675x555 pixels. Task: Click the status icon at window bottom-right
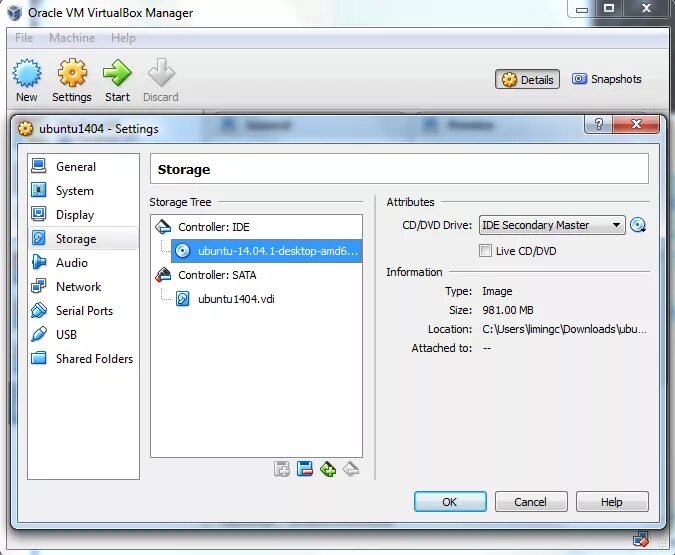point(640,538)
